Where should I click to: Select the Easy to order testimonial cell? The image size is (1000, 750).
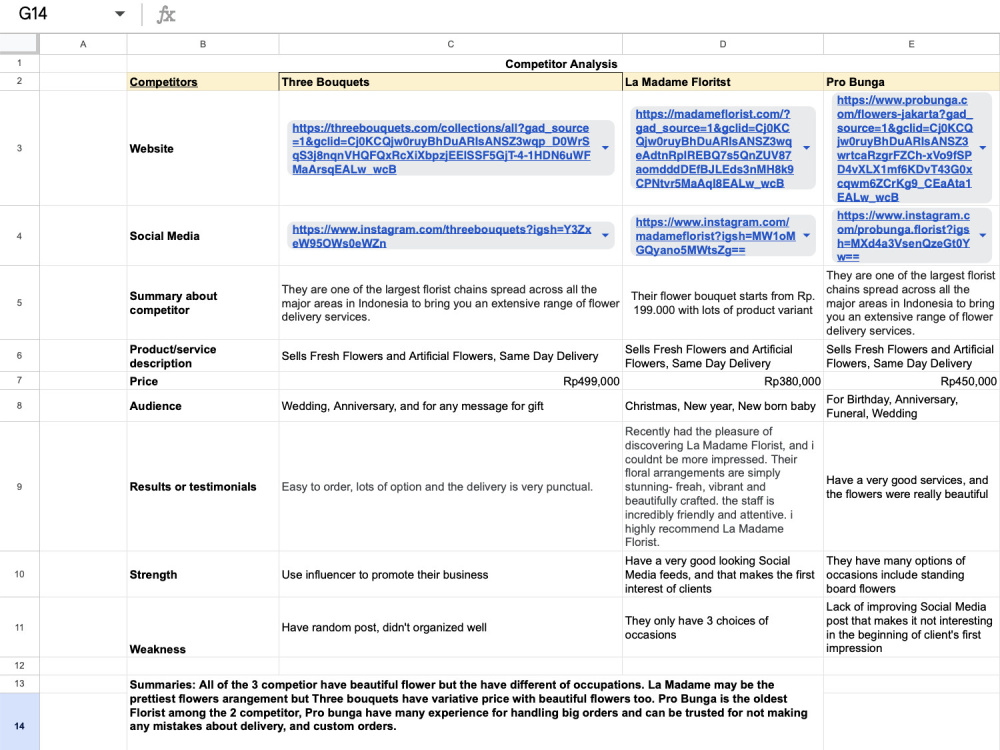[450, 487]
